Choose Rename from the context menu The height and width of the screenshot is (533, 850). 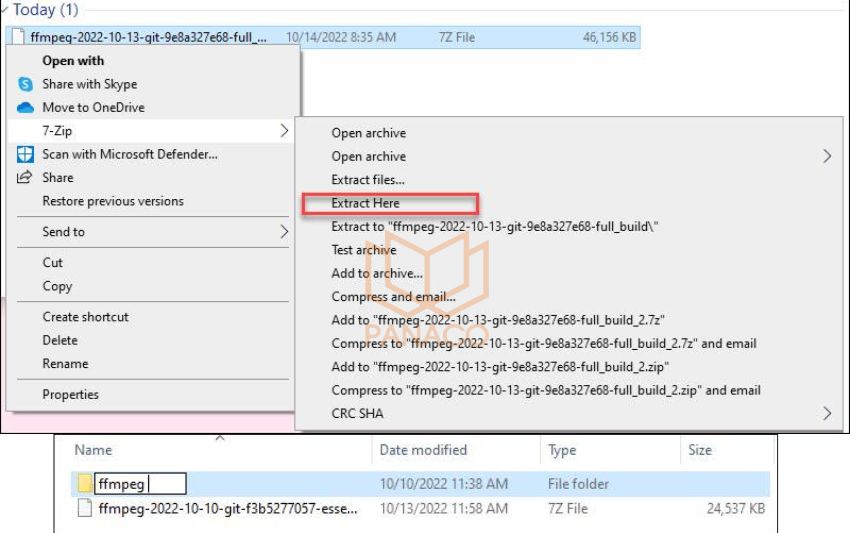pyautogui.click(x=65, y=363)
